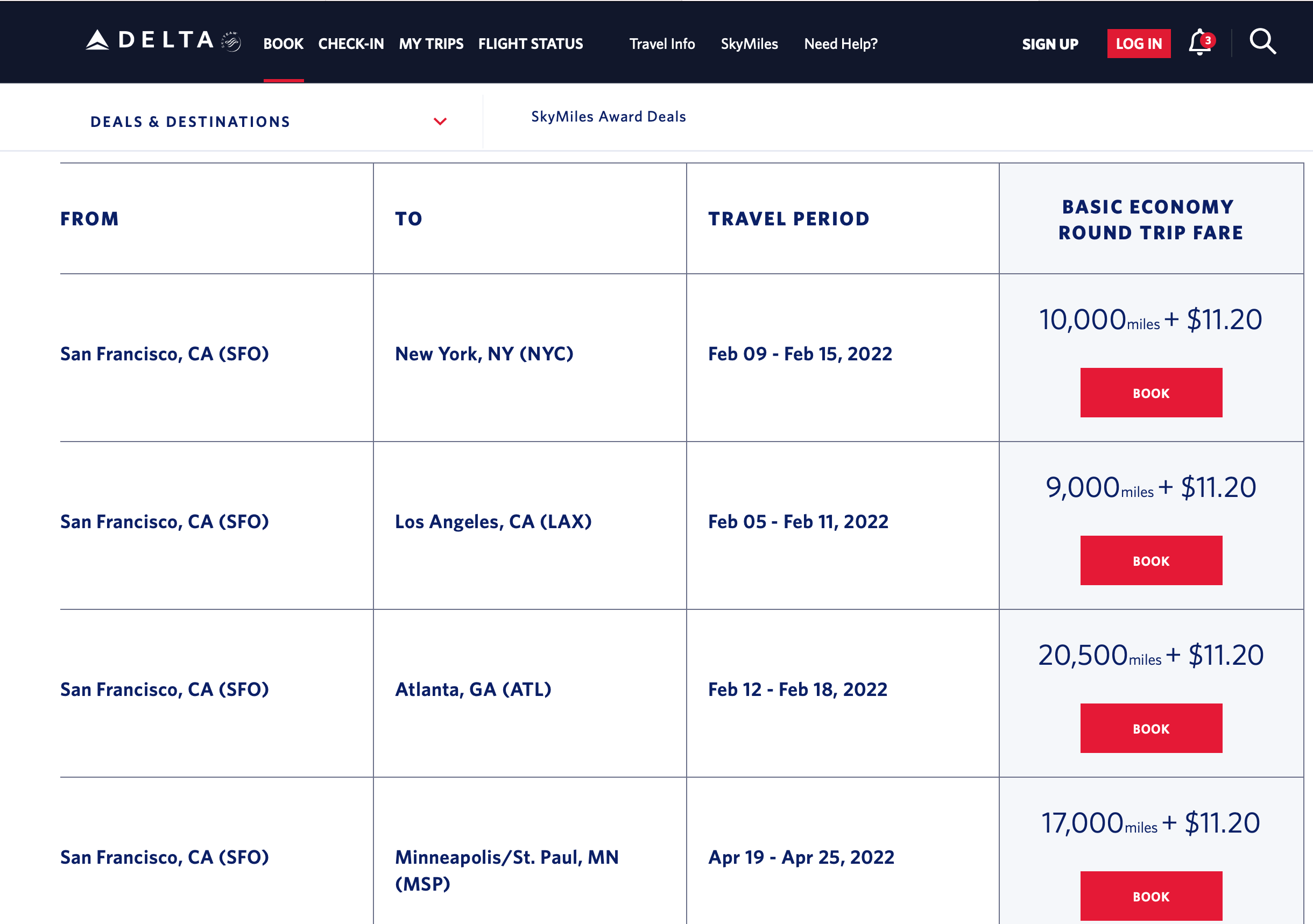
Task: Book the flight to Atlanta
Action: (1150, 728)
